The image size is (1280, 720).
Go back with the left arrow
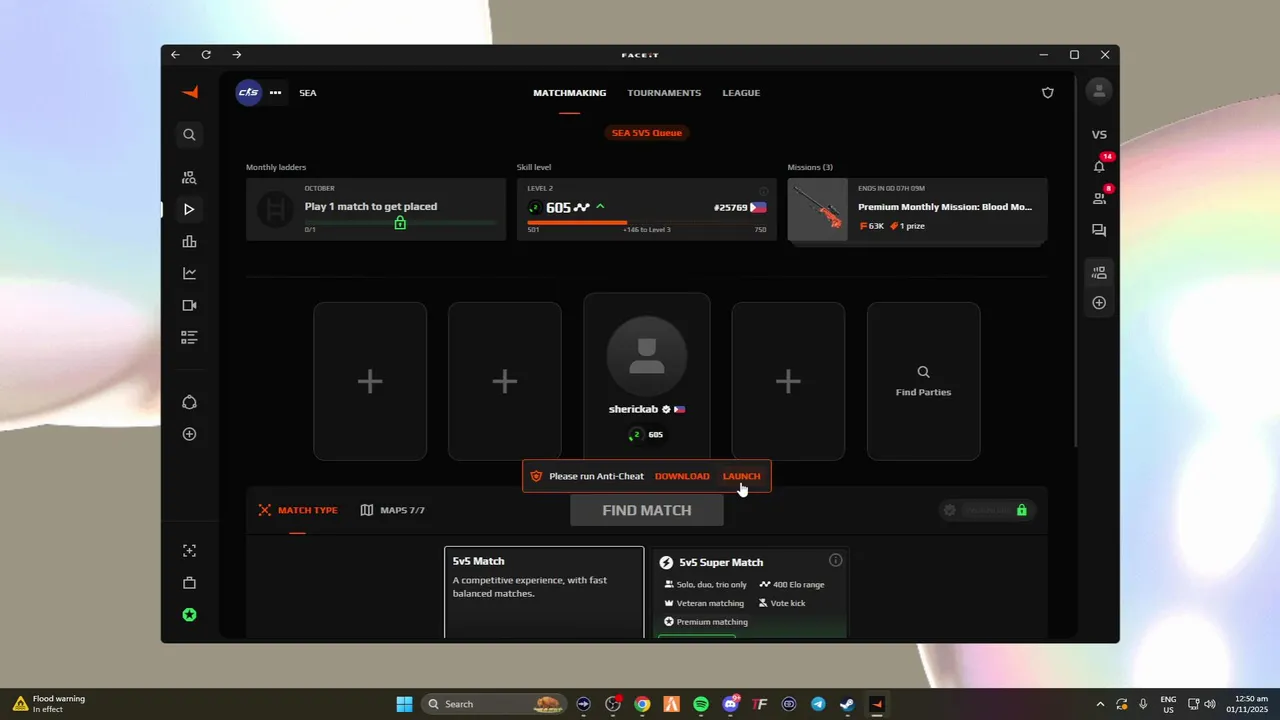pyautogui.click(x=175, y=55)
